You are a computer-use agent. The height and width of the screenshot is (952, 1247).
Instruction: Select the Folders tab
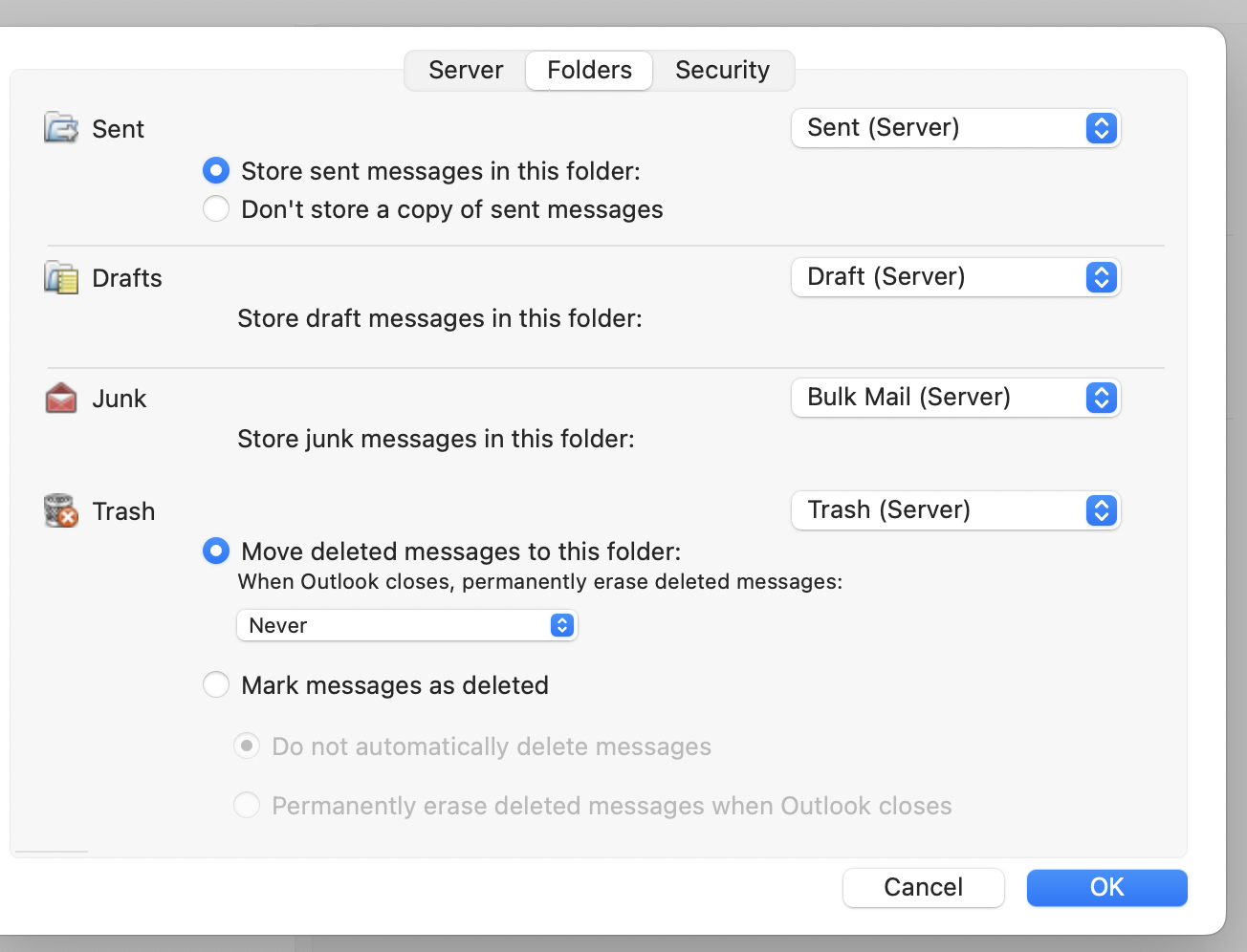tap(588, 70)
